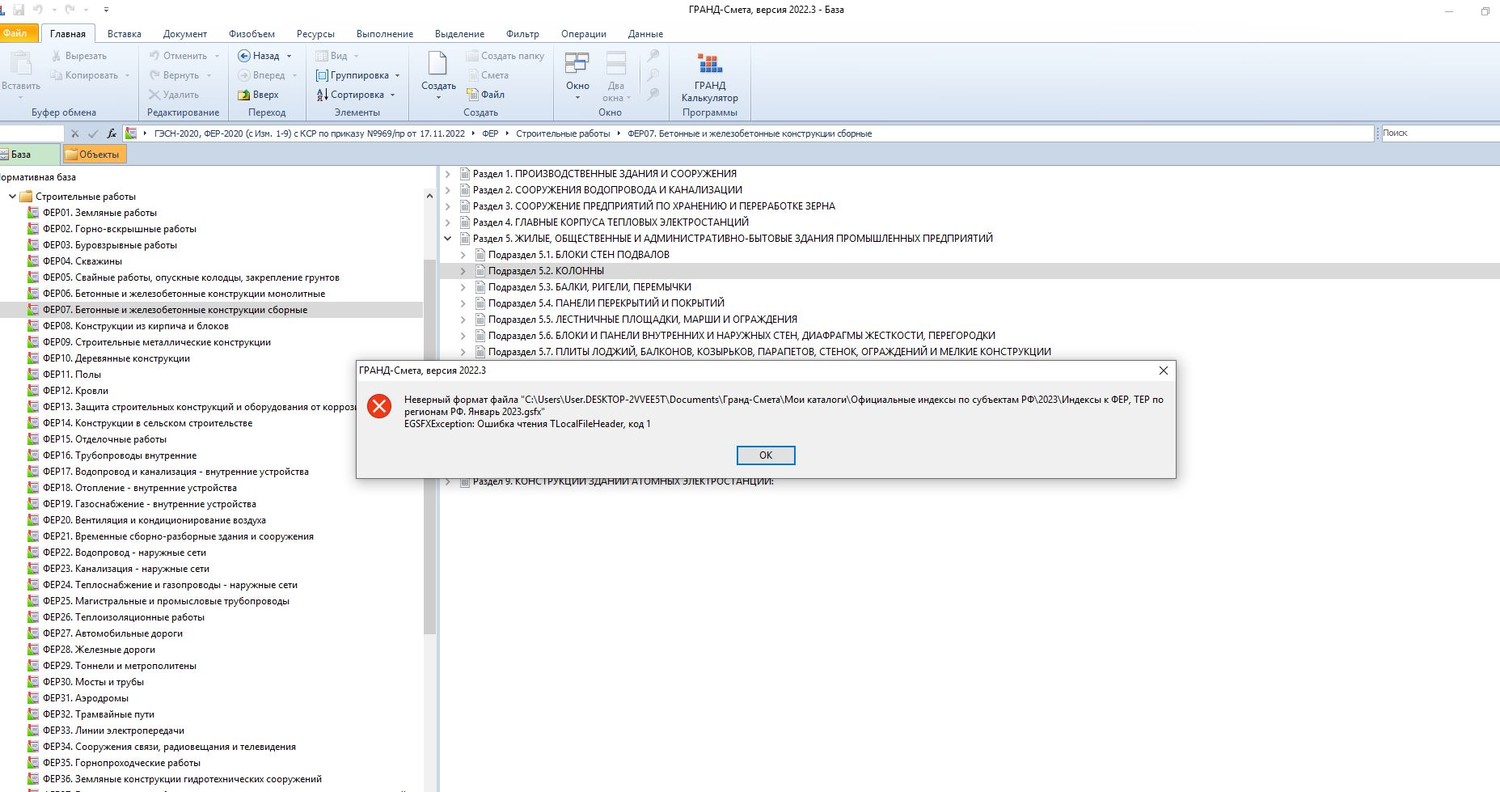Undo with the Отменить button
The image size is (1500, 792).
[x=184, y=56]
